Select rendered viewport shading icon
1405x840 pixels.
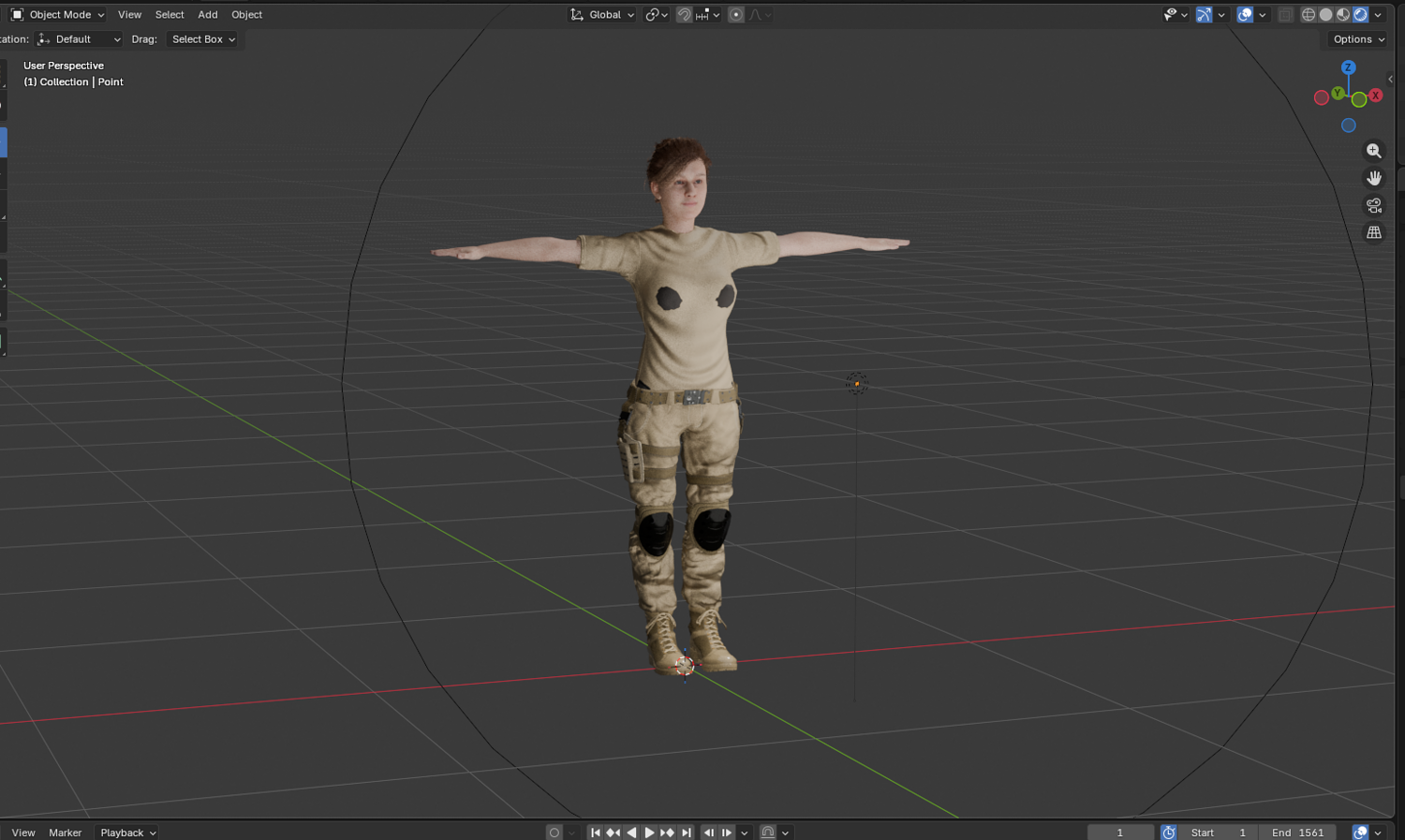point(1361,15)
